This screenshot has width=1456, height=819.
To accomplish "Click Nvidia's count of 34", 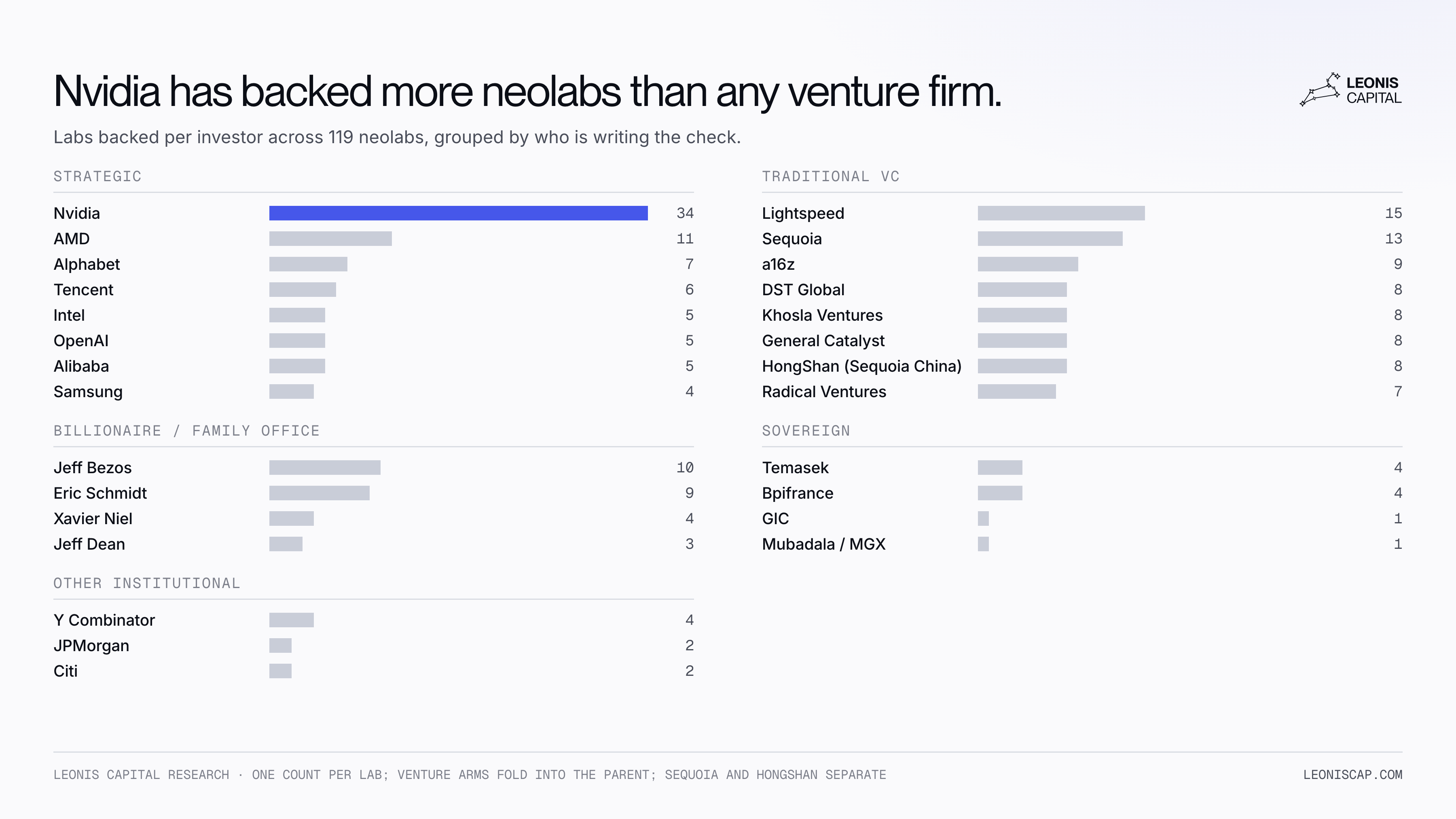I will click(x=685, y=213).
